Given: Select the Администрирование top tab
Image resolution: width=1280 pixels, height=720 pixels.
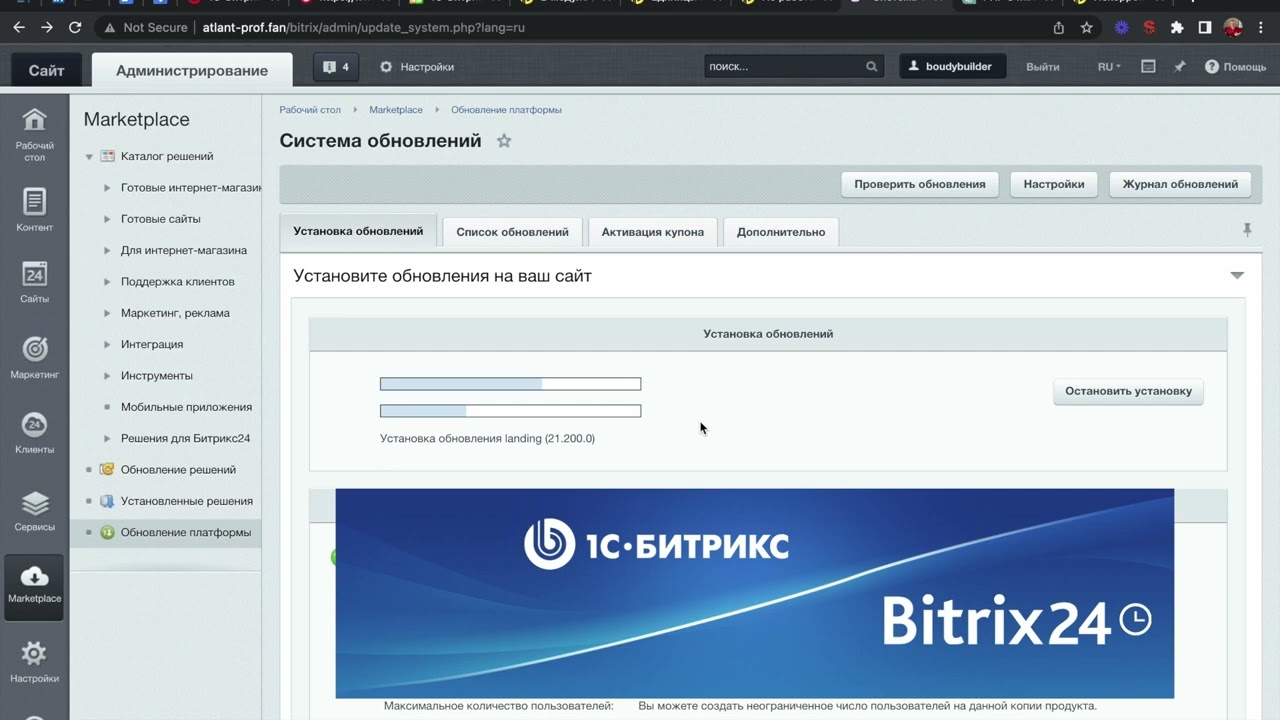Looking at the screenshot, I should (192, 70).
